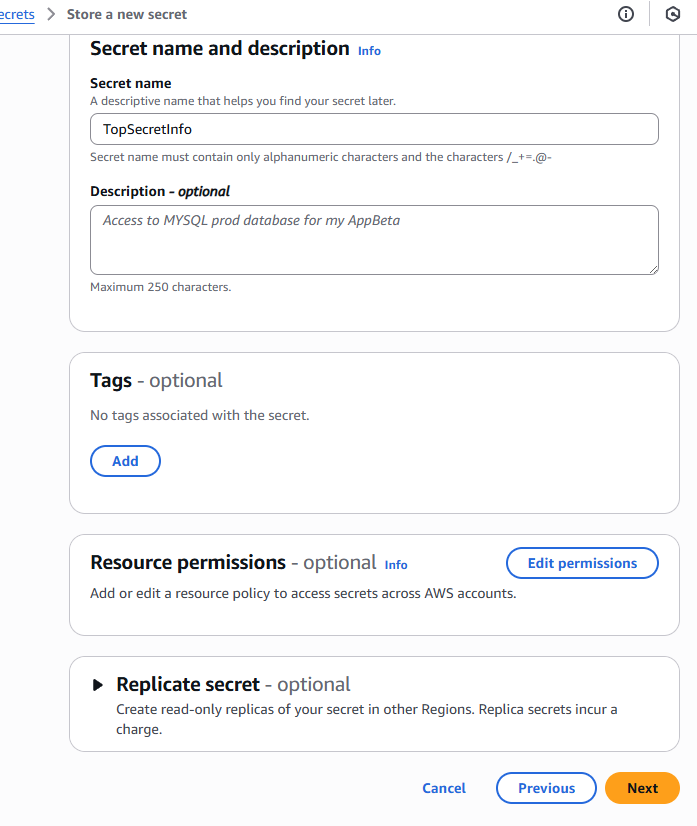Select the Store a new secret breadcrumb item
697x826 pixels.
point(128,14)
